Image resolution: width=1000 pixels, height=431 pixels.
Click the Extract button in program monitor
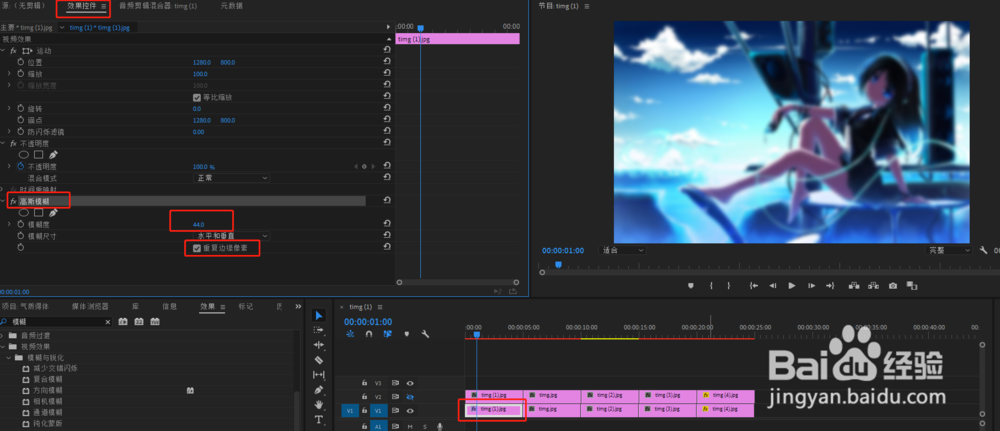point(873,286)
